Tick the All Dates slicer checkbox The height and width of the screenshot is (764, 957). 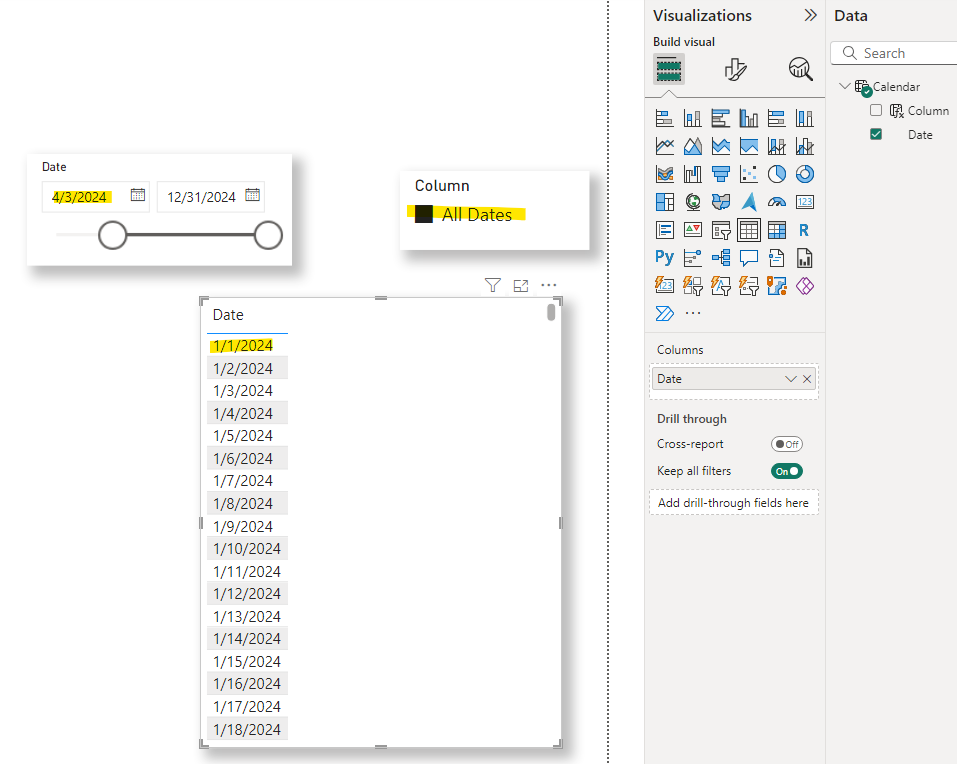pos(424,214)
